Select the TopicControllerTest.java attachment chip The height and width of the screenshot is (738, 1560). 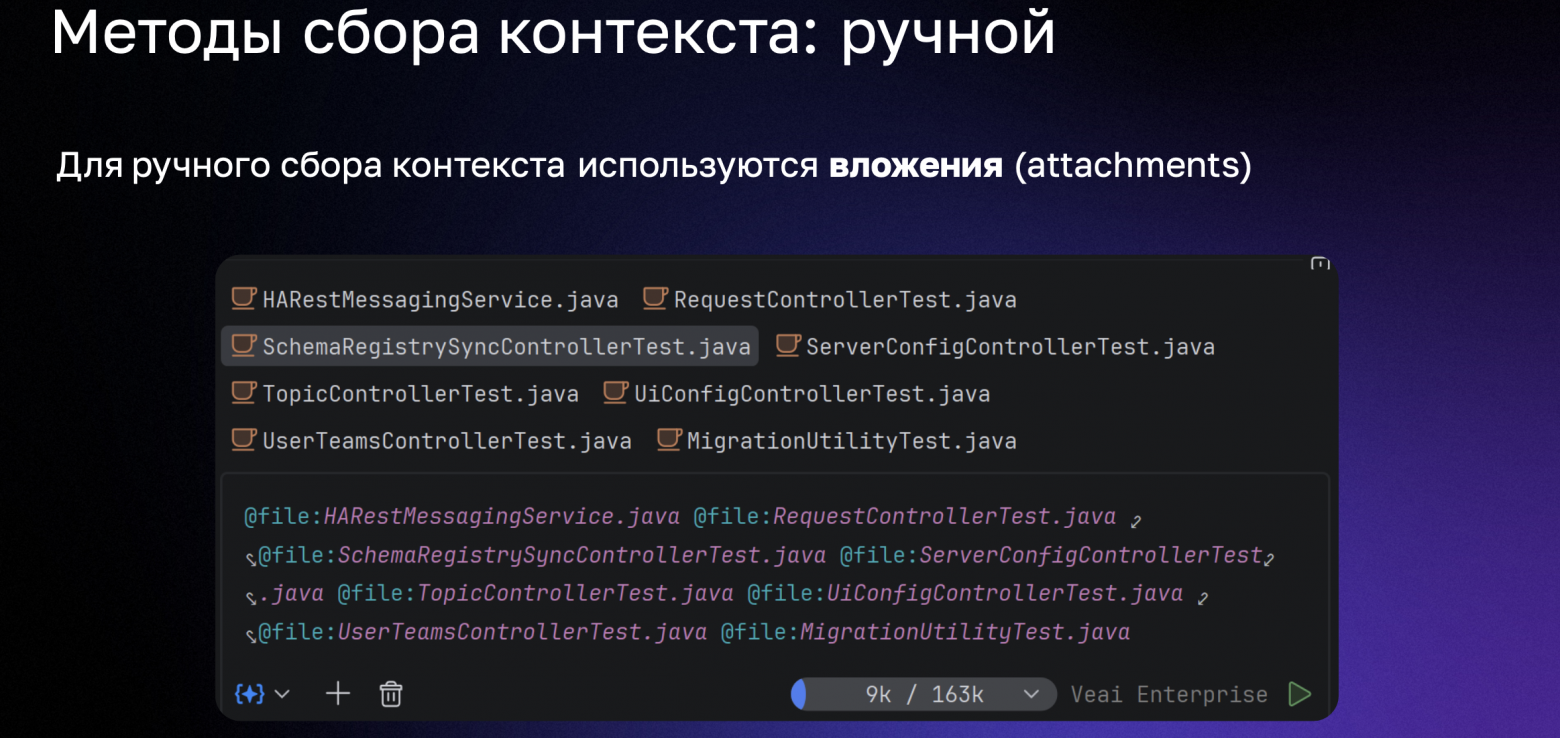click(405, 393)
